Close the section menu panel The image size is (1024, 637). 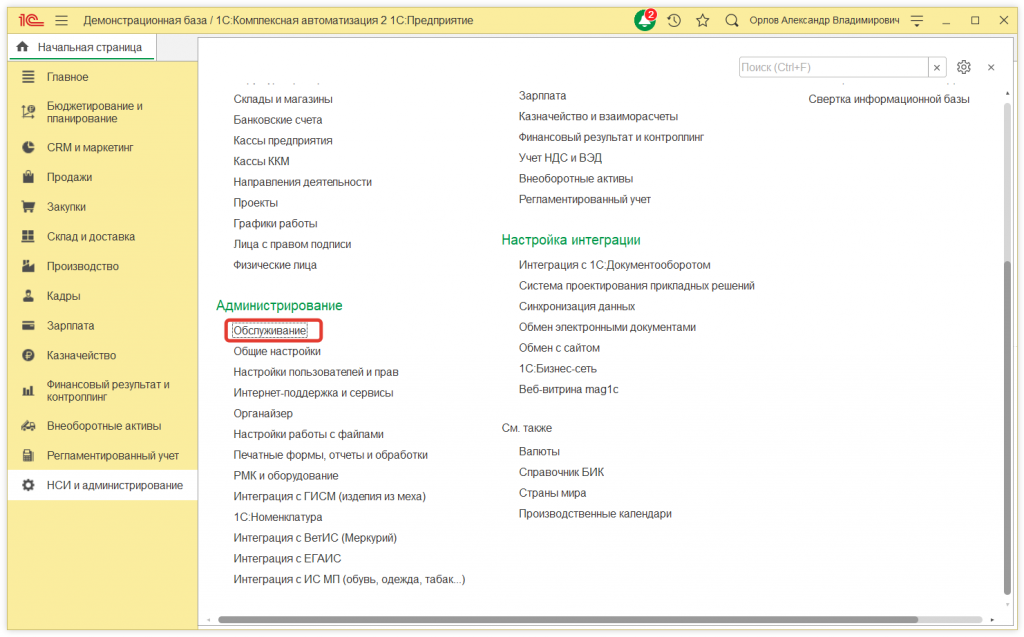coord(991,67)
